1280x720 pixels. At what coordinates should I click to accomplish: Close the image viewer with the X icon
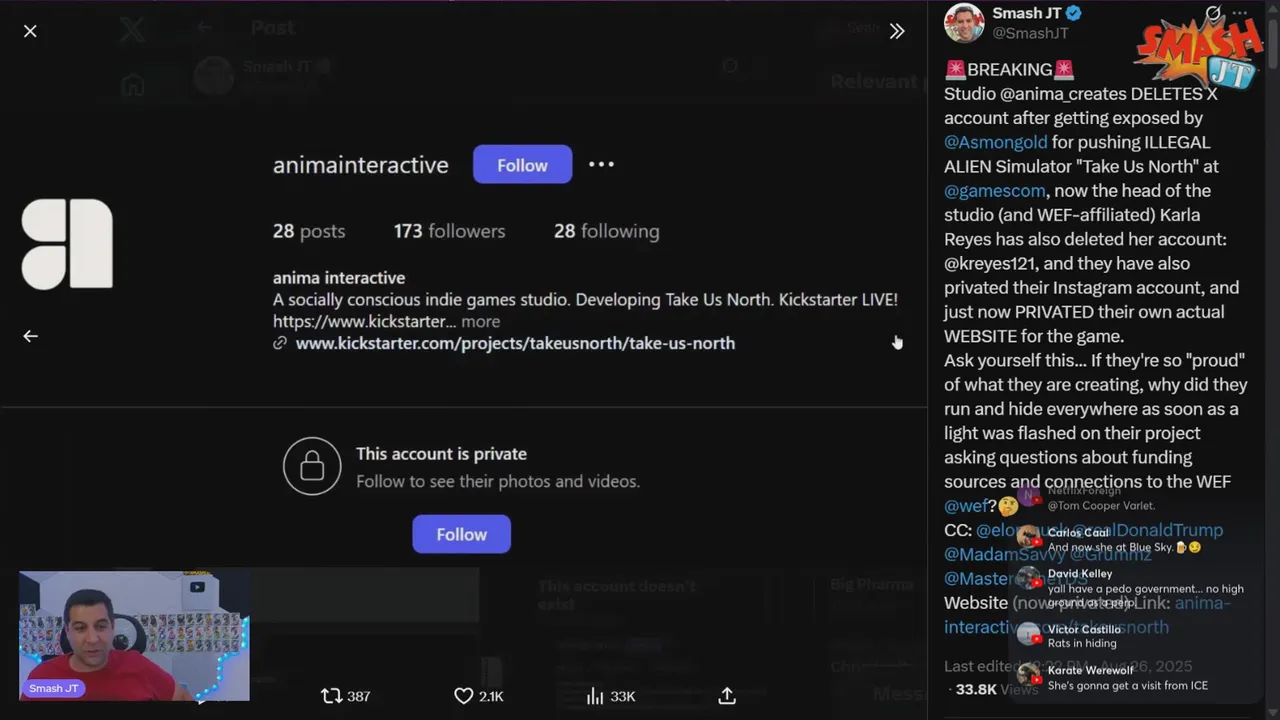pos(30,31)
